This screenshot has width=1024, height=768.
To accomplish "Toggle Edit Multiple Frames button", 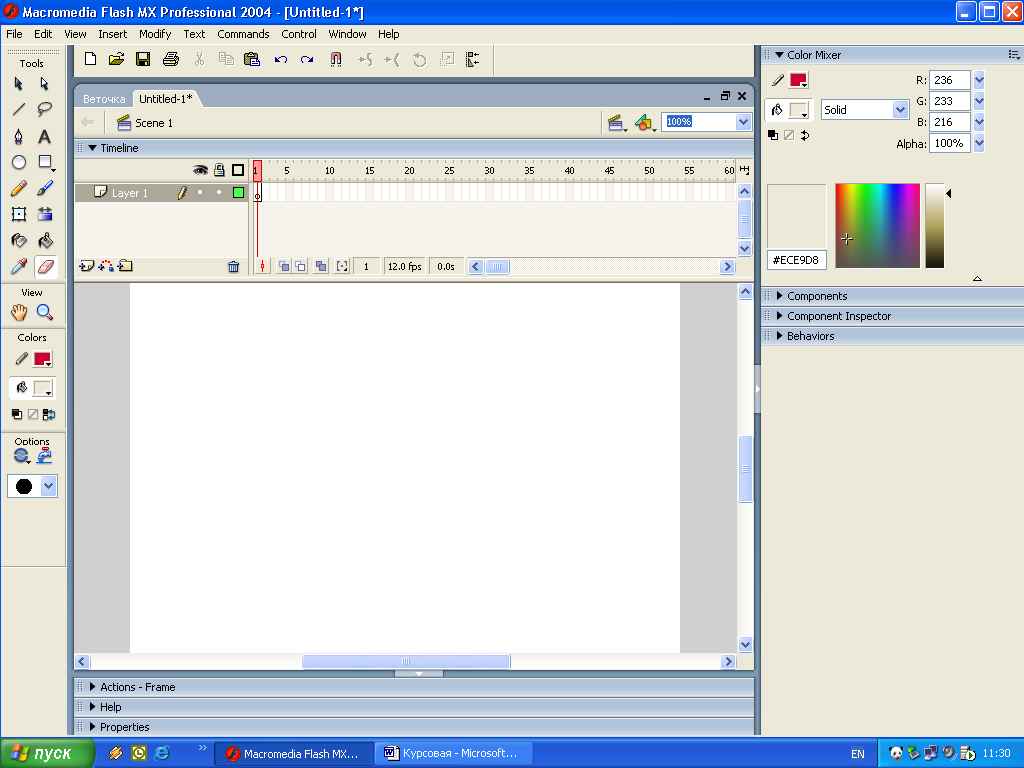I will point(321,266).
